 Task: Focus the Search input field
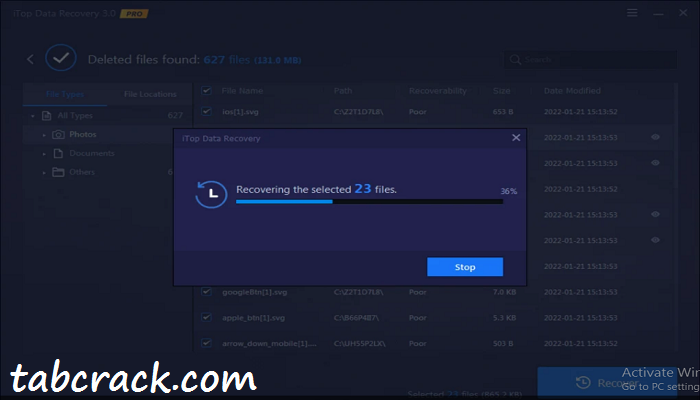click(590, 60)
